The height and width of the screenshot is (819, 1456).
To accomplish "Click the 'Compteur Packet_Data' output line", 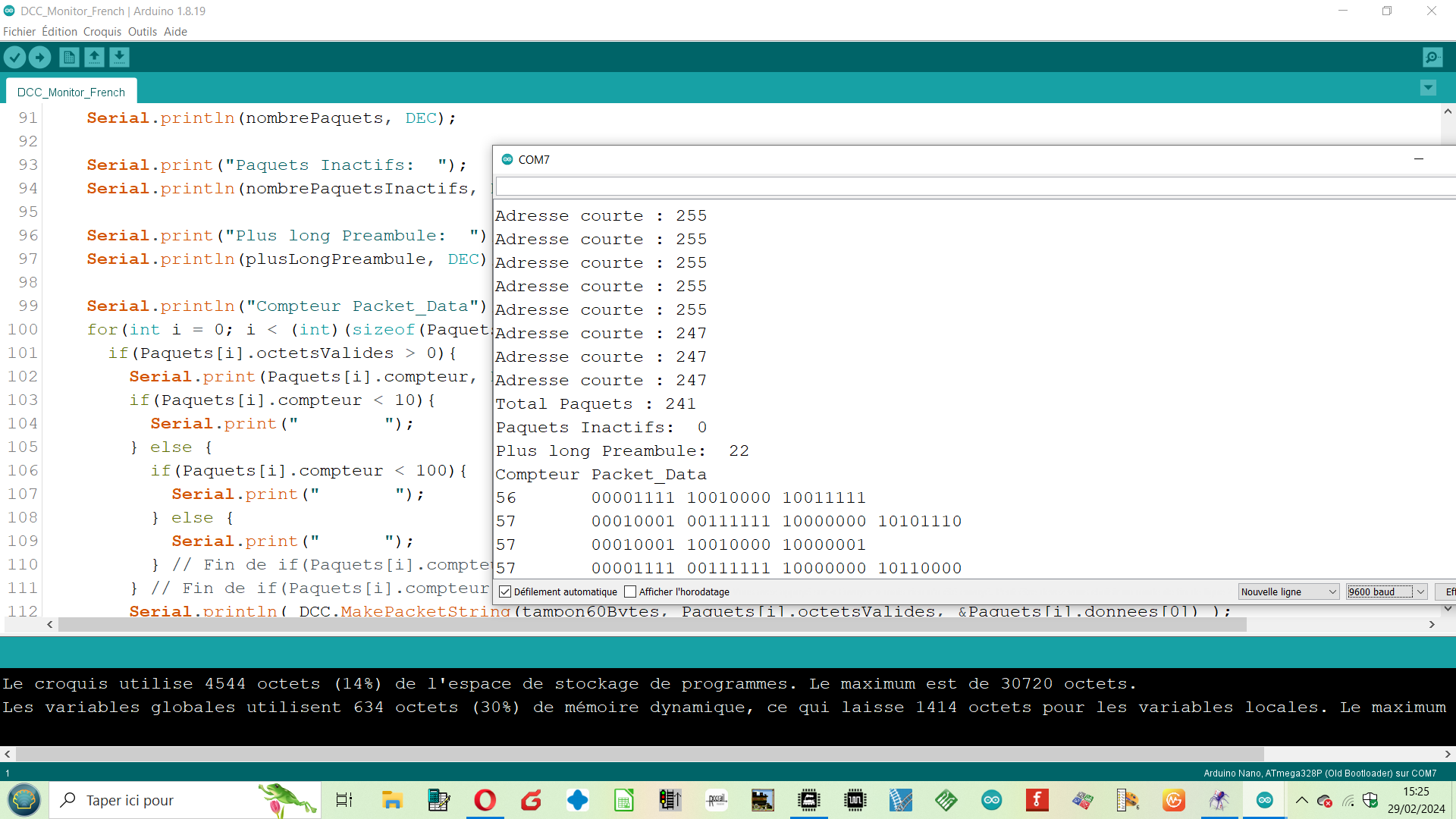I will click(x=601, y=474).
